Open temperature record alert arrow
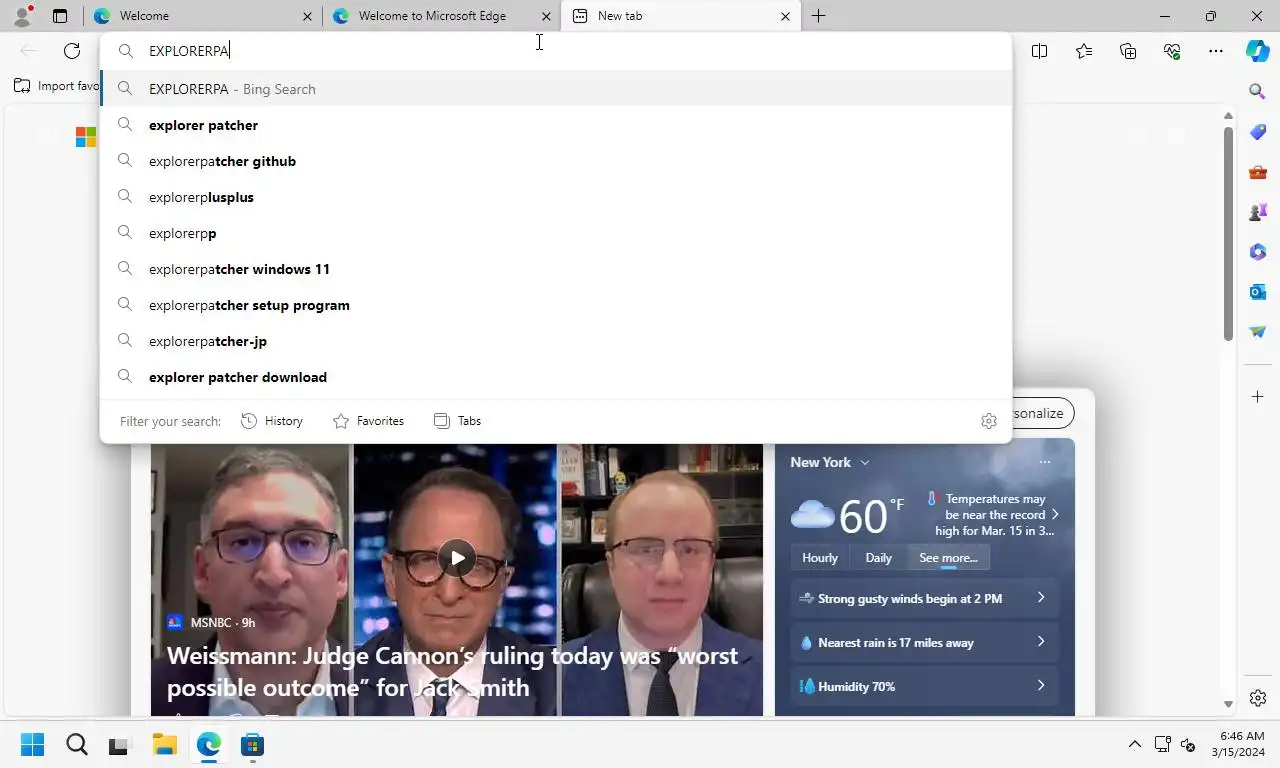 point(1054,515)
